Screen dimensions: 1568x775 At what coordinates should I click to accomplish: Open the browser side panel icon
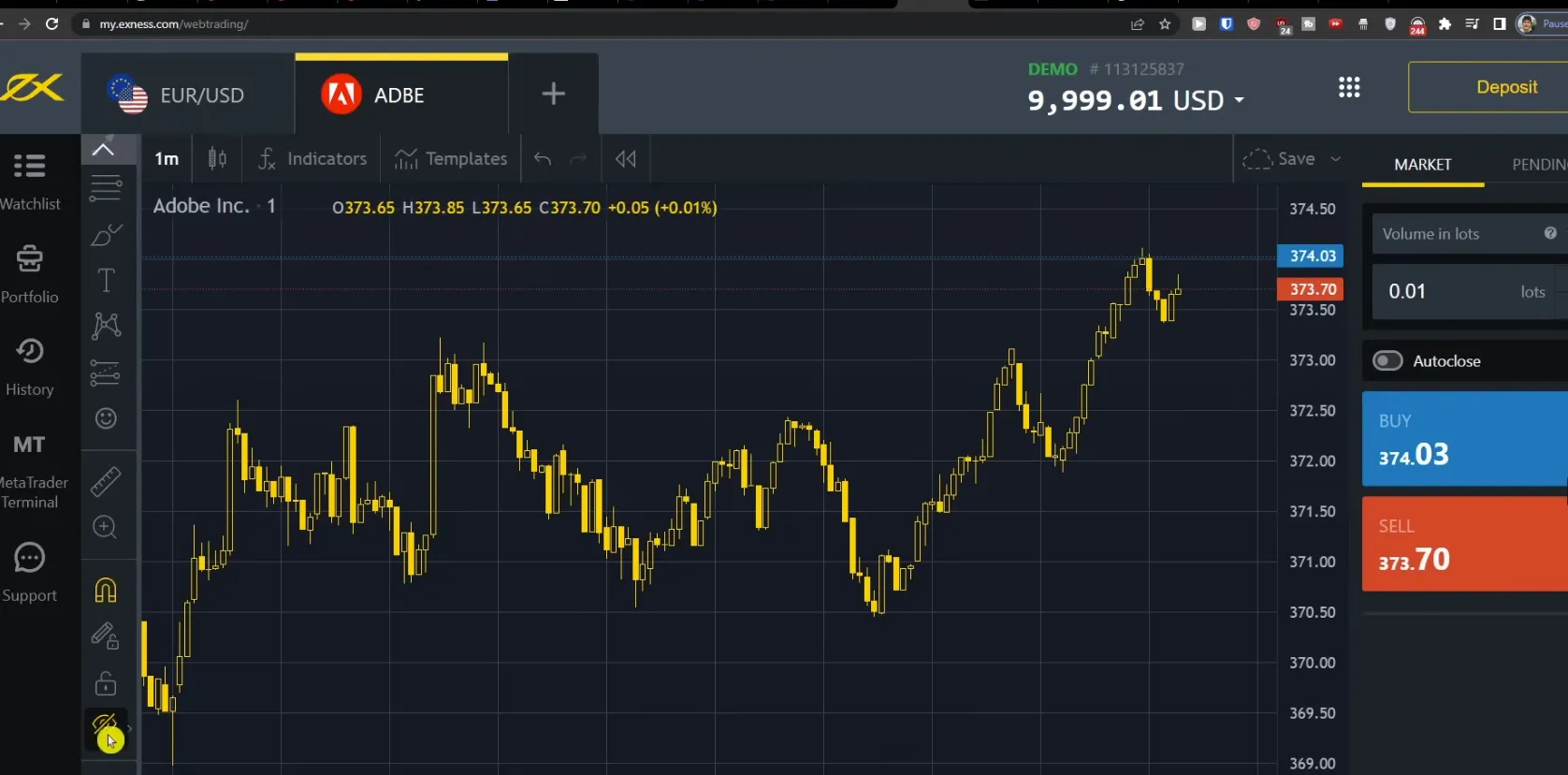click(x=1500, y=24)
